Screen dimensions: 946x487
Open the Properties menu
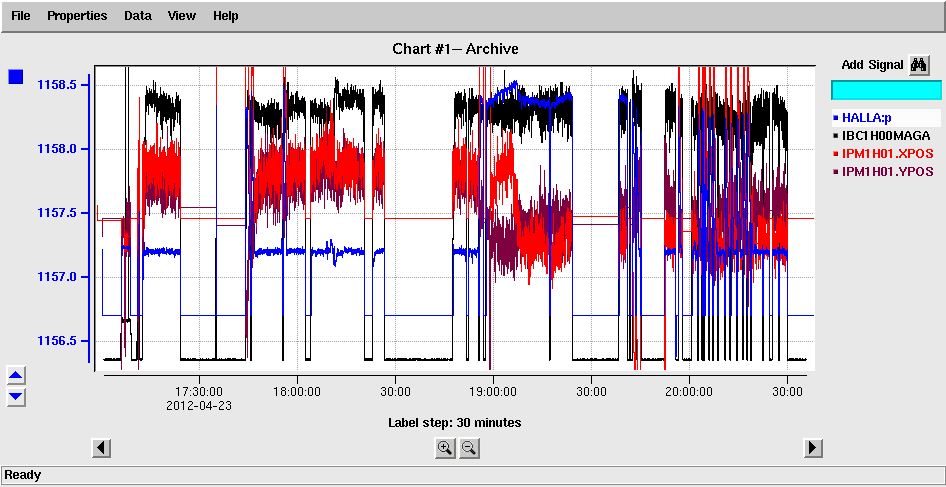[77, 16]
